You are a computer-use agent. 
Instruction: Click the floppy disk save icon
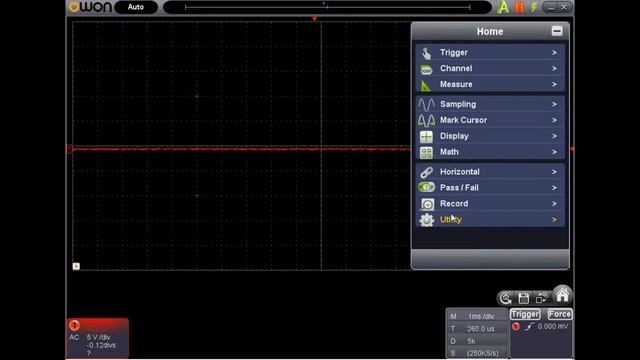524,298
